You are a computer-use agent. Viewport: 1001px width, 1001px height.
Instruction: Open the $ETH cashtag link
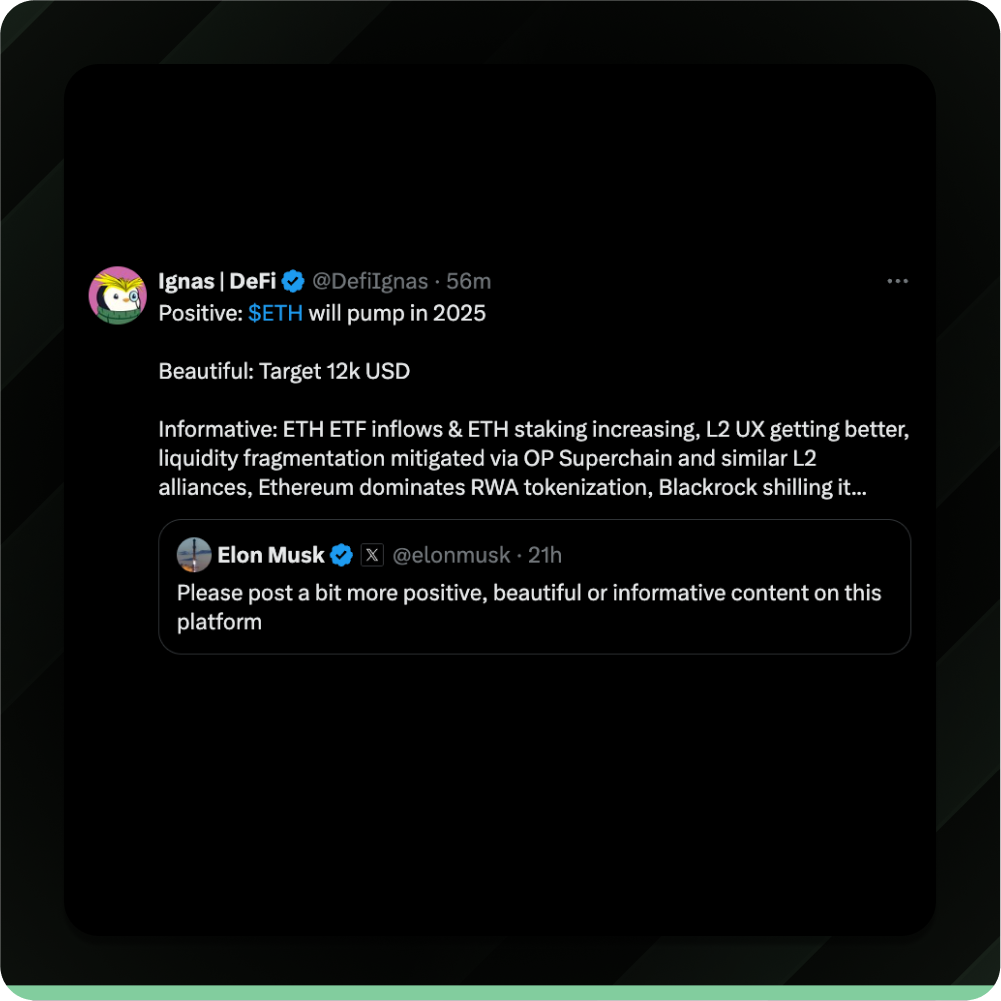(275, 313)
